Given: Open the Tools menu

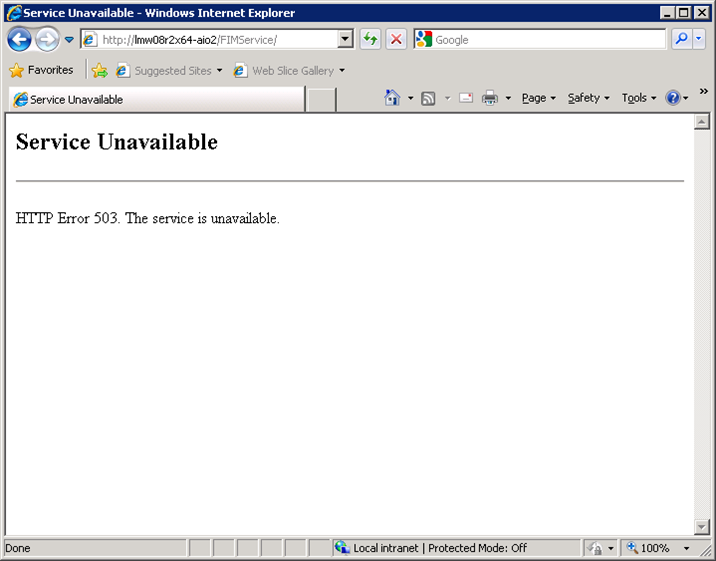Looking at the screenshot, I should click(x=639, y=98).
